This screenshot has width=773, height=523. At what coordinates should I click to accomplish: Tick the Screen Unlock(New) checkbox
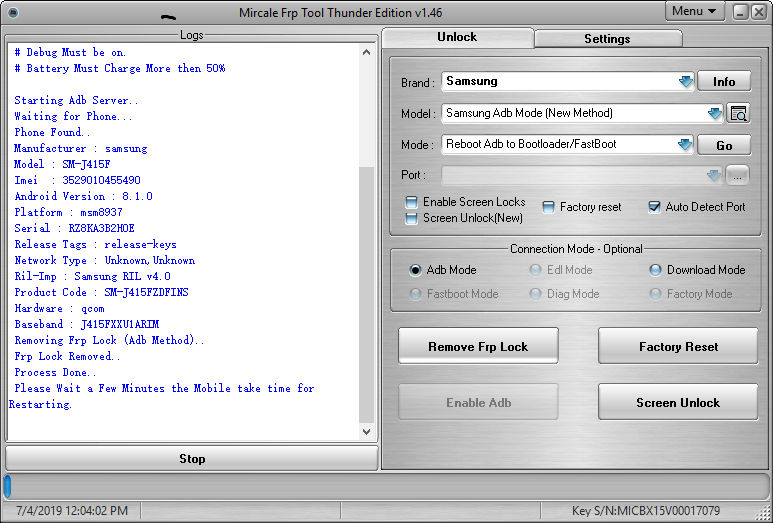(x=411, y=218)
